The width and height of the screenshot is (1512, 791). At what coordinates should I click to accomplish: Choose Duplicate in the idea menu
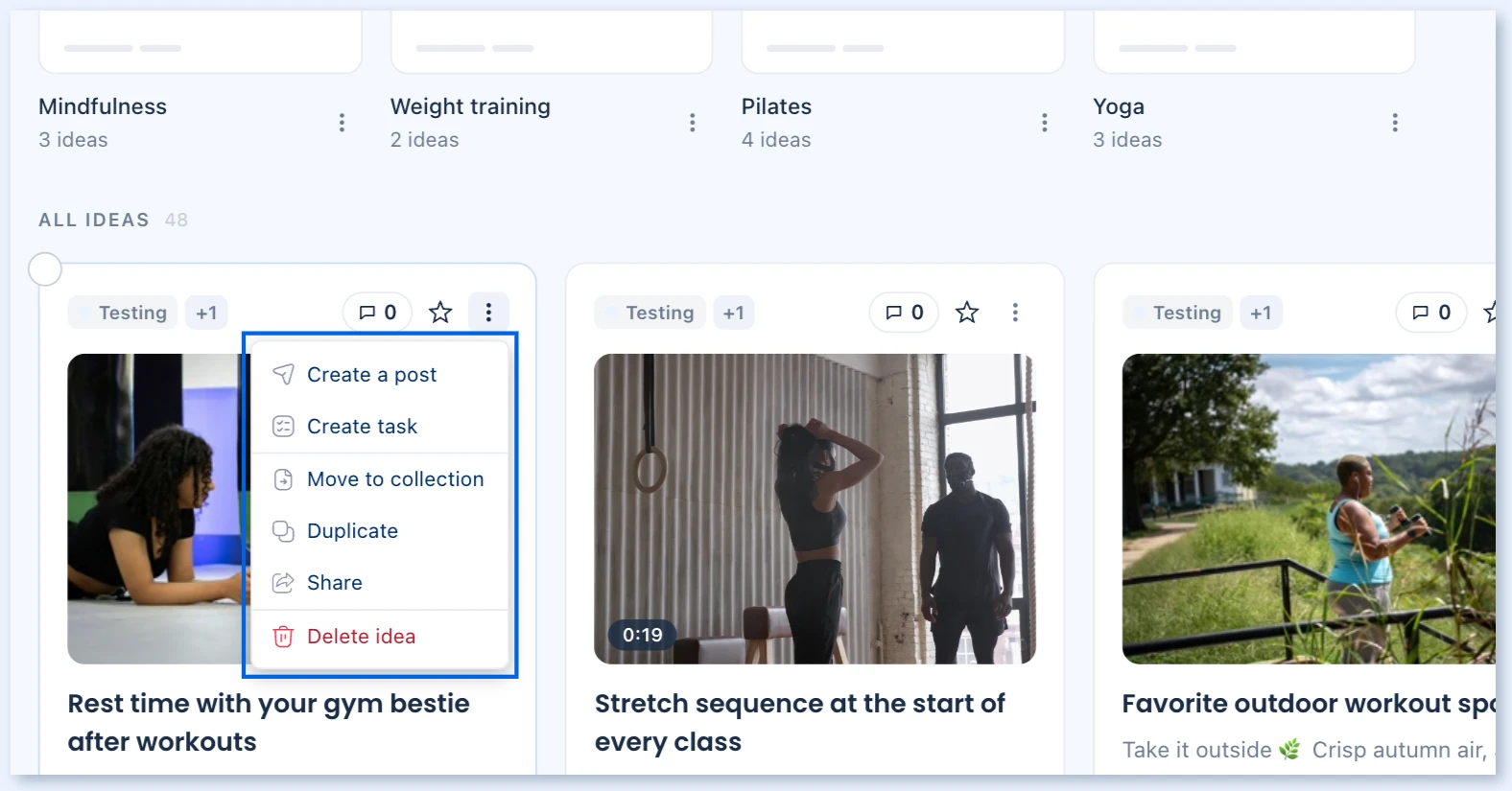pyautogui.click(x=379, y=531)
